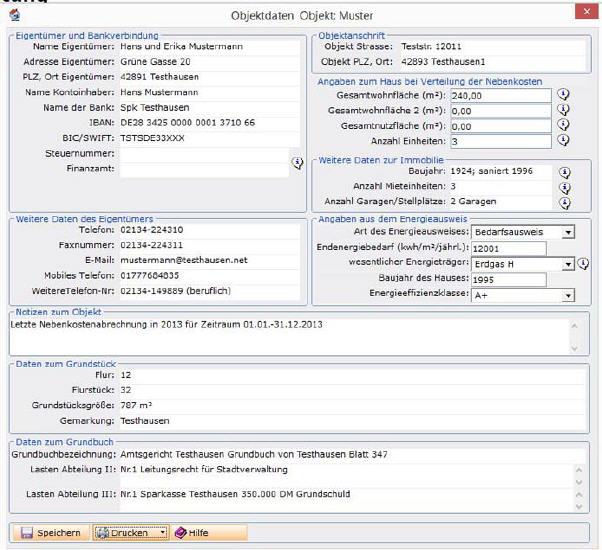602x550 pixels.
Task: Open Energieeffizienzklasse A+ dropdown
Action: click(x=568, y=296)
